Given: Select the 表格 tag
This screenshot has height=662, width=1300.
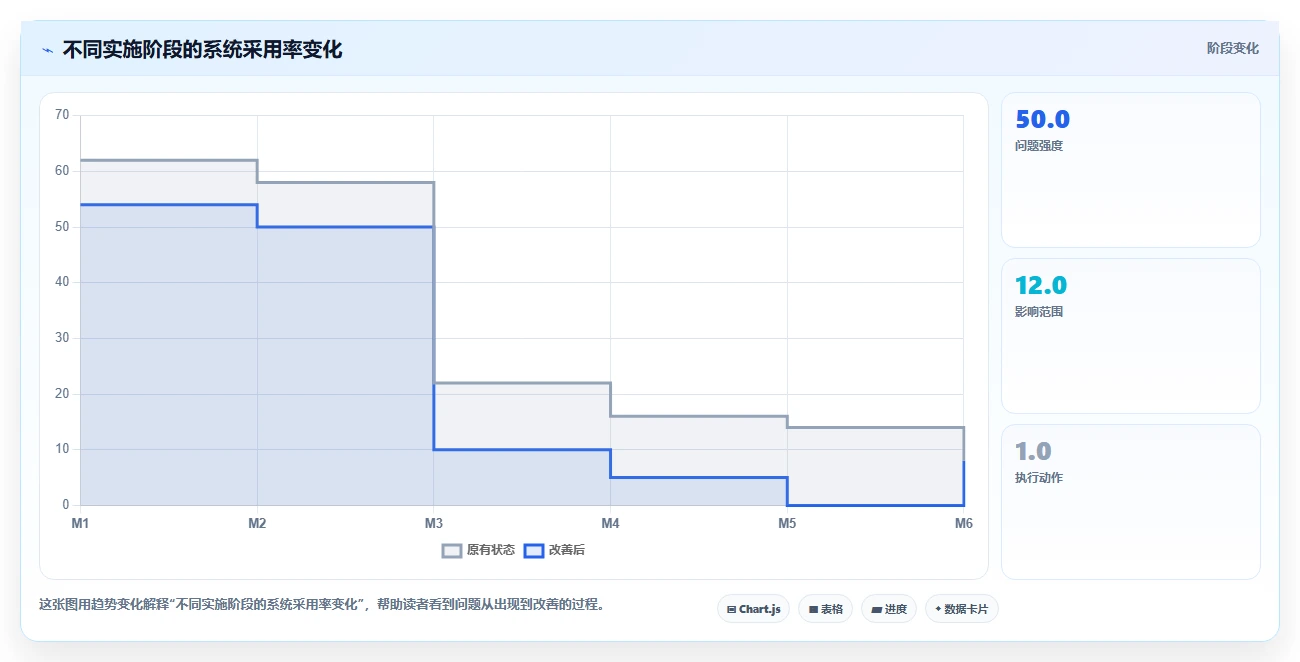Looking at the screenshot, I should [825, 609].
